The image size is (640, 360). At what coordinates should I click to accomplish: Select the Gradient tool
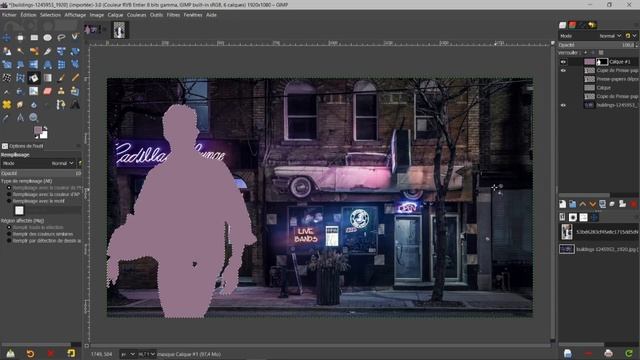(x=47, y=78)
